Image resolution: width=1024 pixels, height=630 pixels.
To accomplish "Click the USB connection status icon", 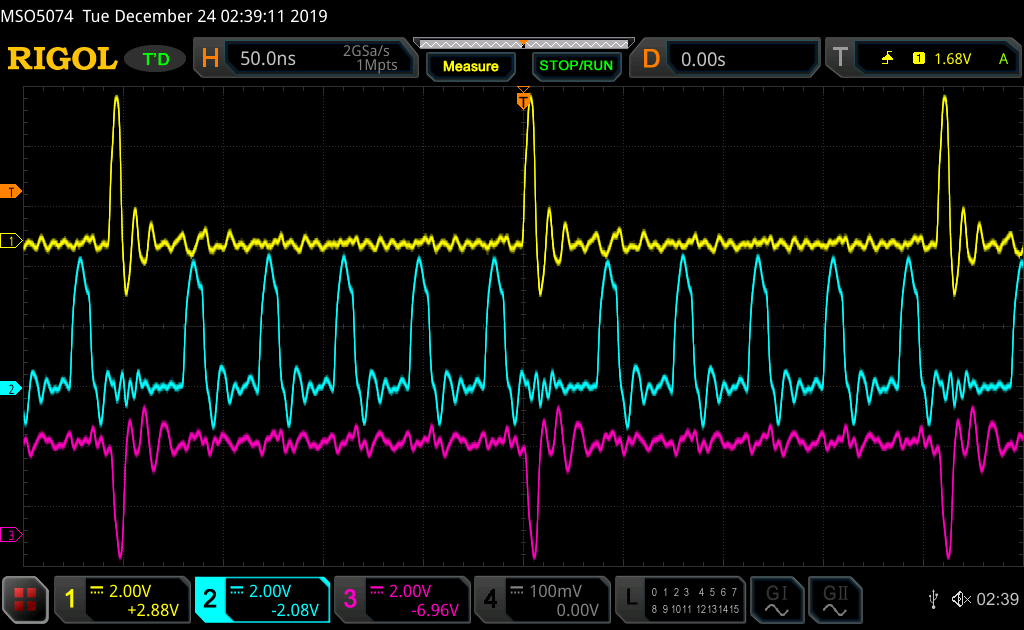I will (x=934, y=599).
